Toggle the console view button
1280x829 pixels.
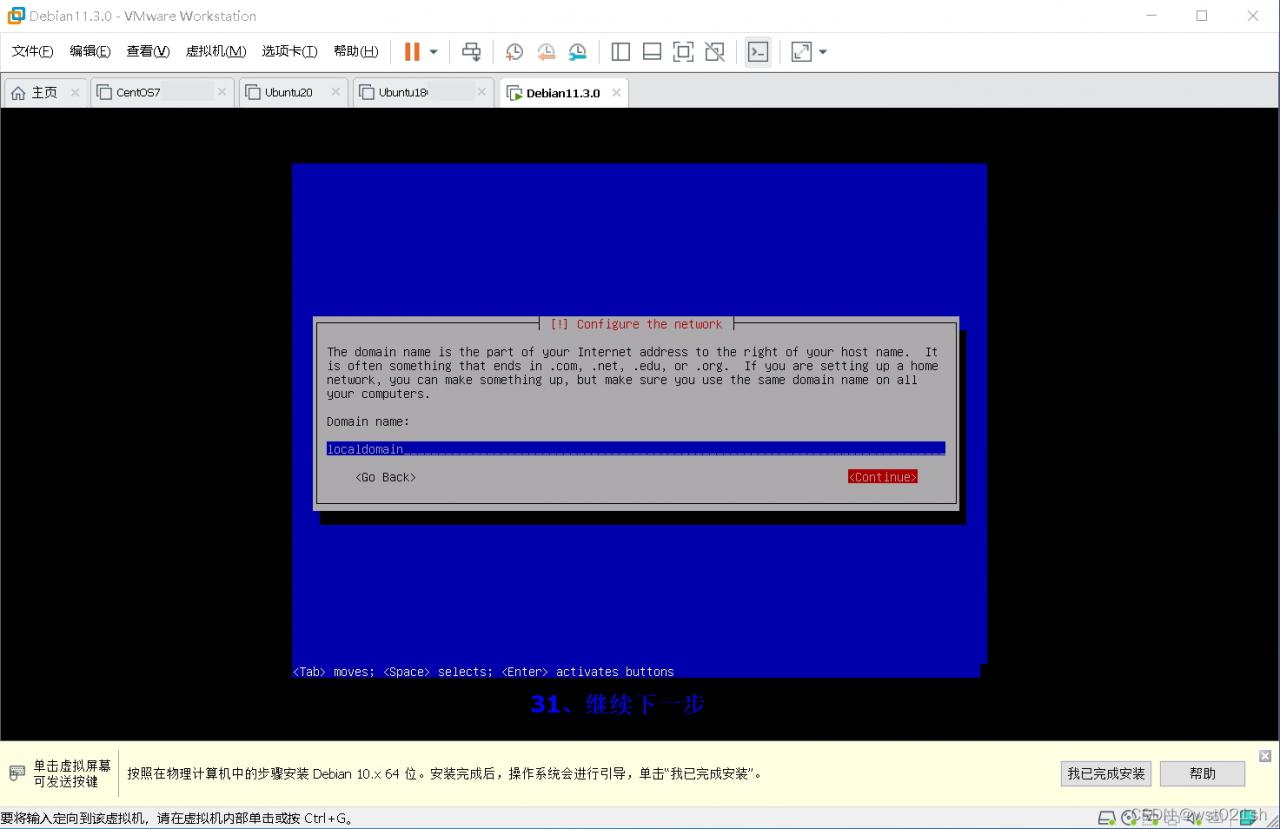pyautogui.click(x=758, y=52)
